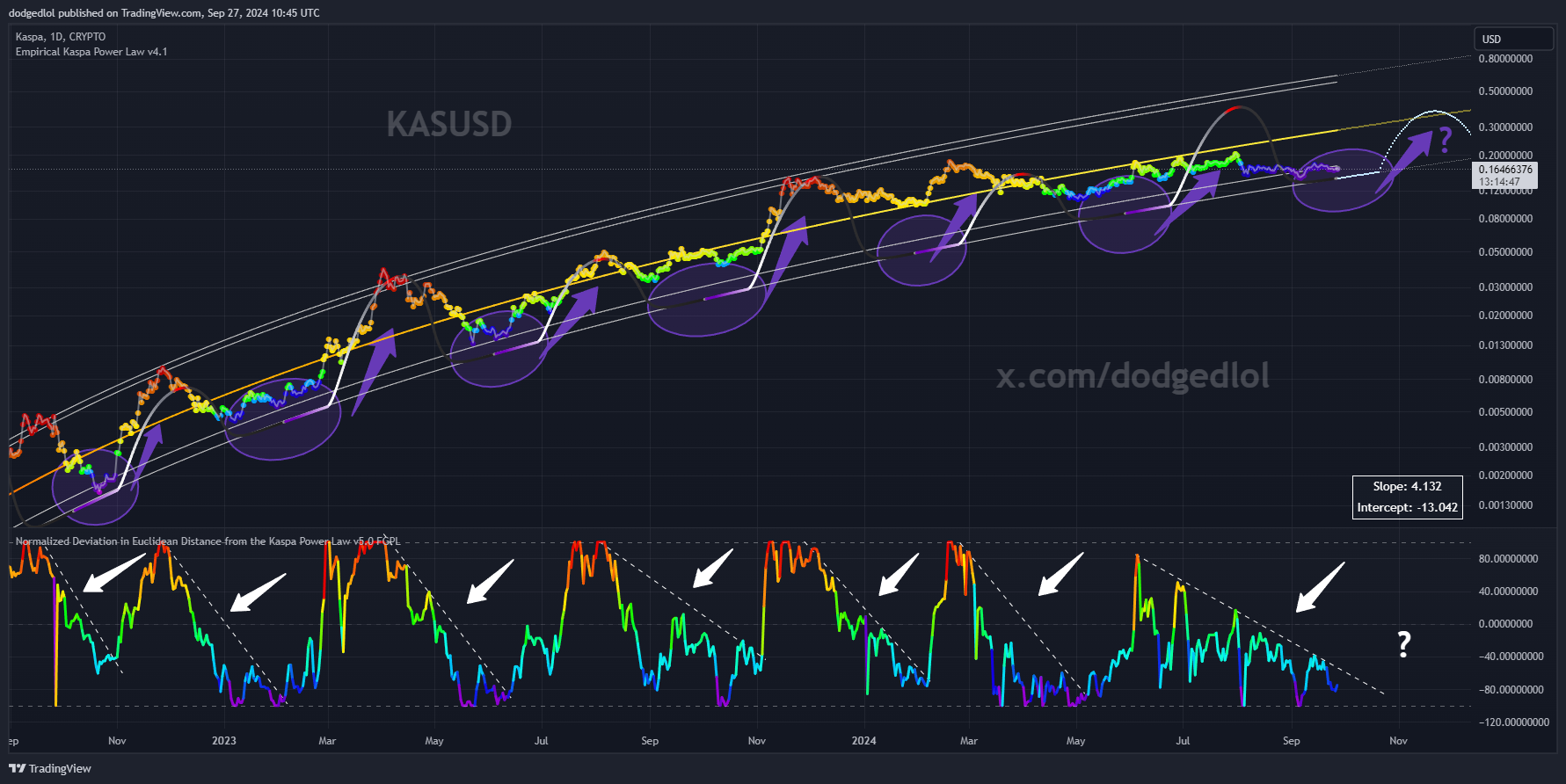Click the TradingView logo at bottom
This screenshot has width=1566, height=784.
[50, 768]
